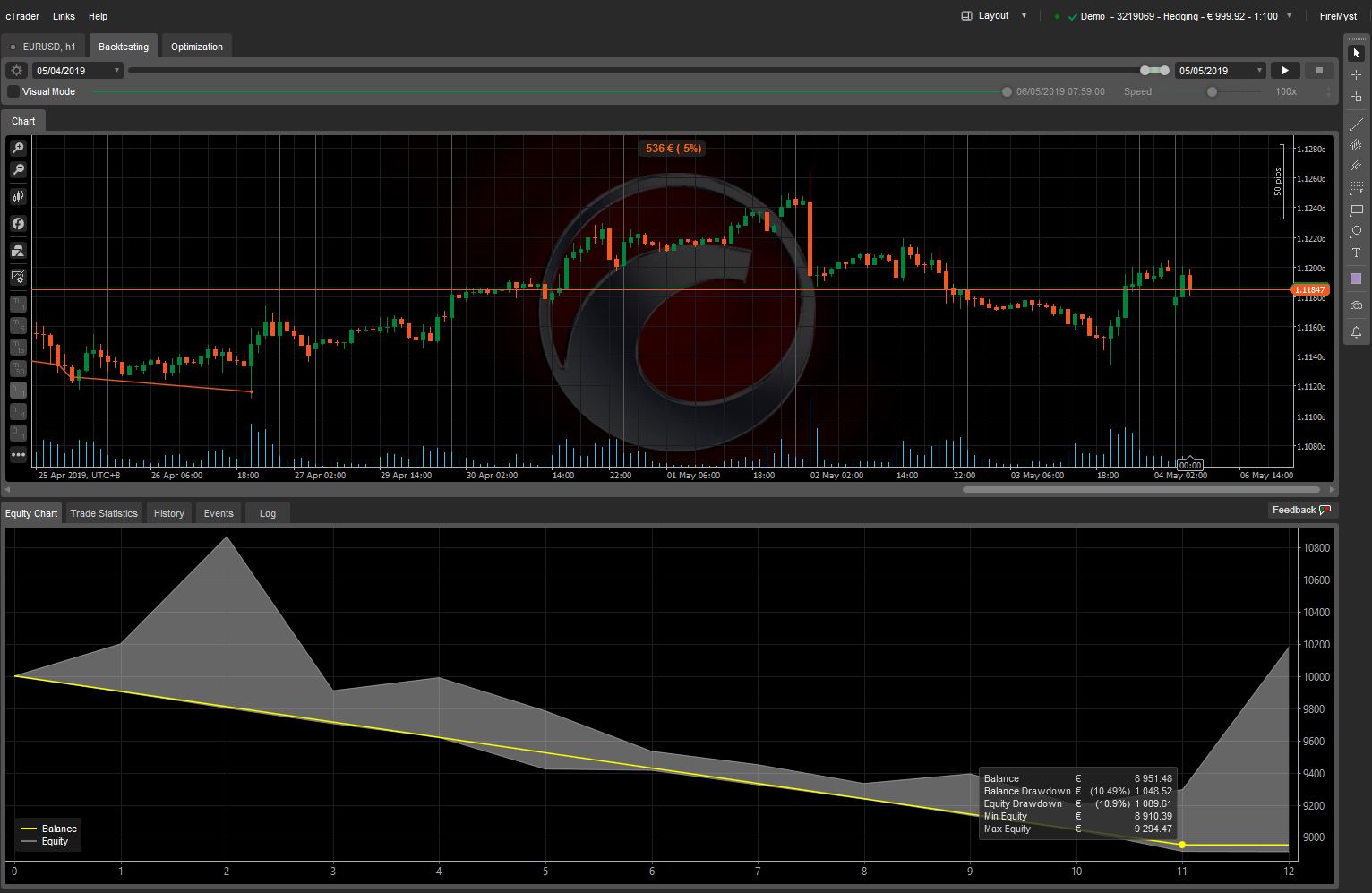Start backtesting with the play button

coord(1285,70)
